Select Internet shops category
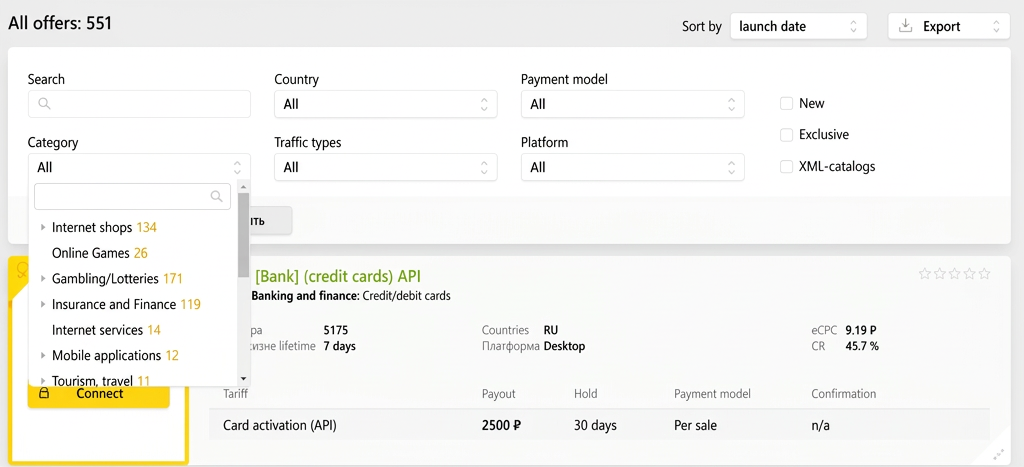 click(x=104, y=227)
